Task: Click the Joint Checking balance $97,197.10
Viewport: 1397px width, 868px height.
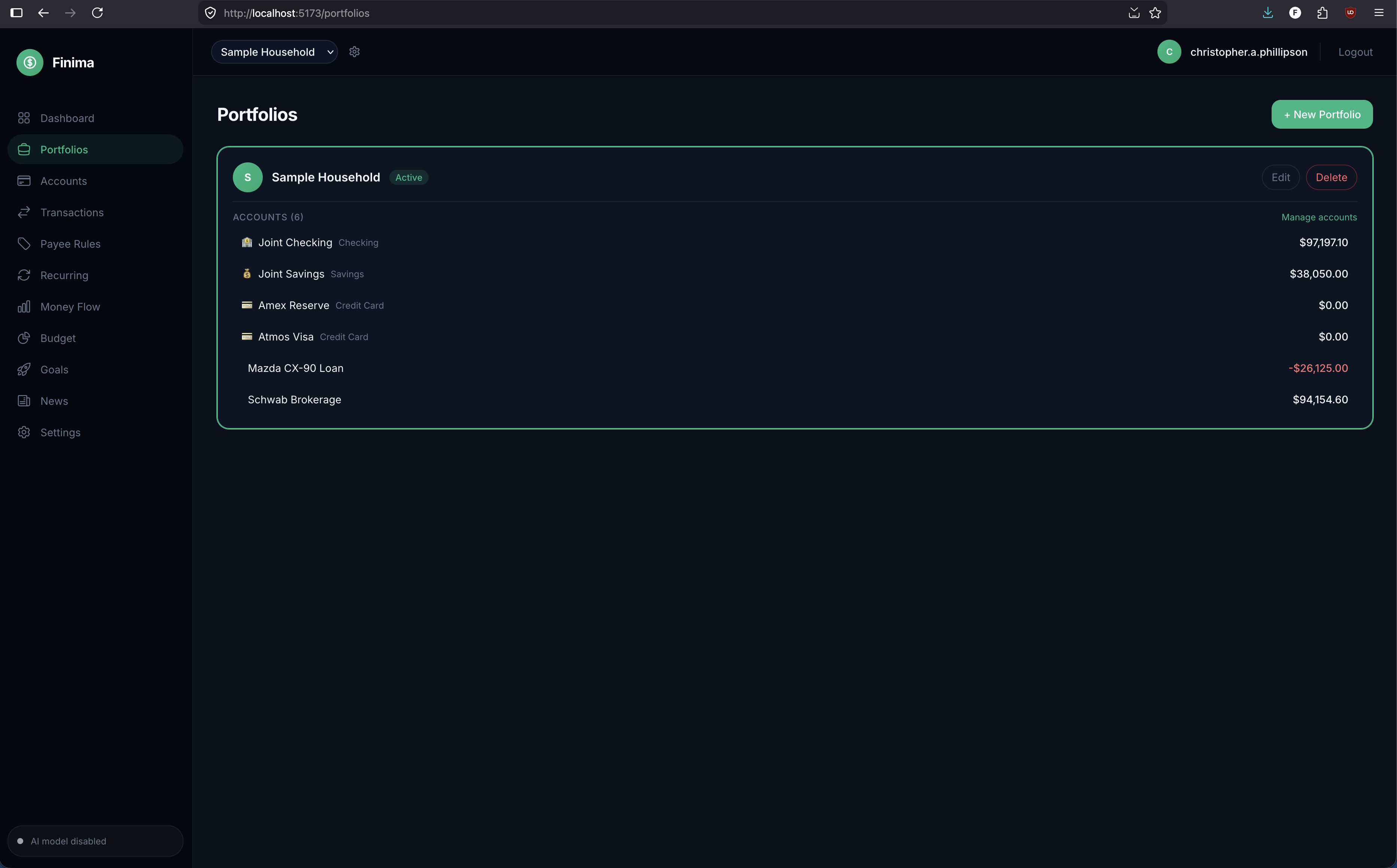Action: [x=1324, y=242]
